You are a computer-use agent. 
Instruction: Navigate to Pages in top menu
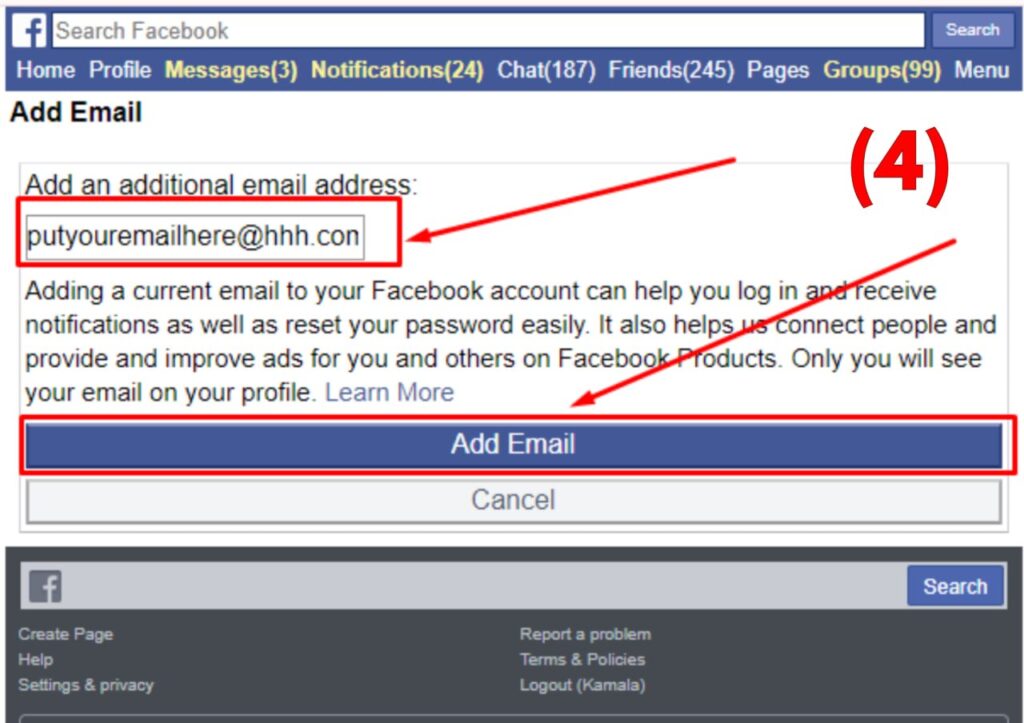coord(778,70)
